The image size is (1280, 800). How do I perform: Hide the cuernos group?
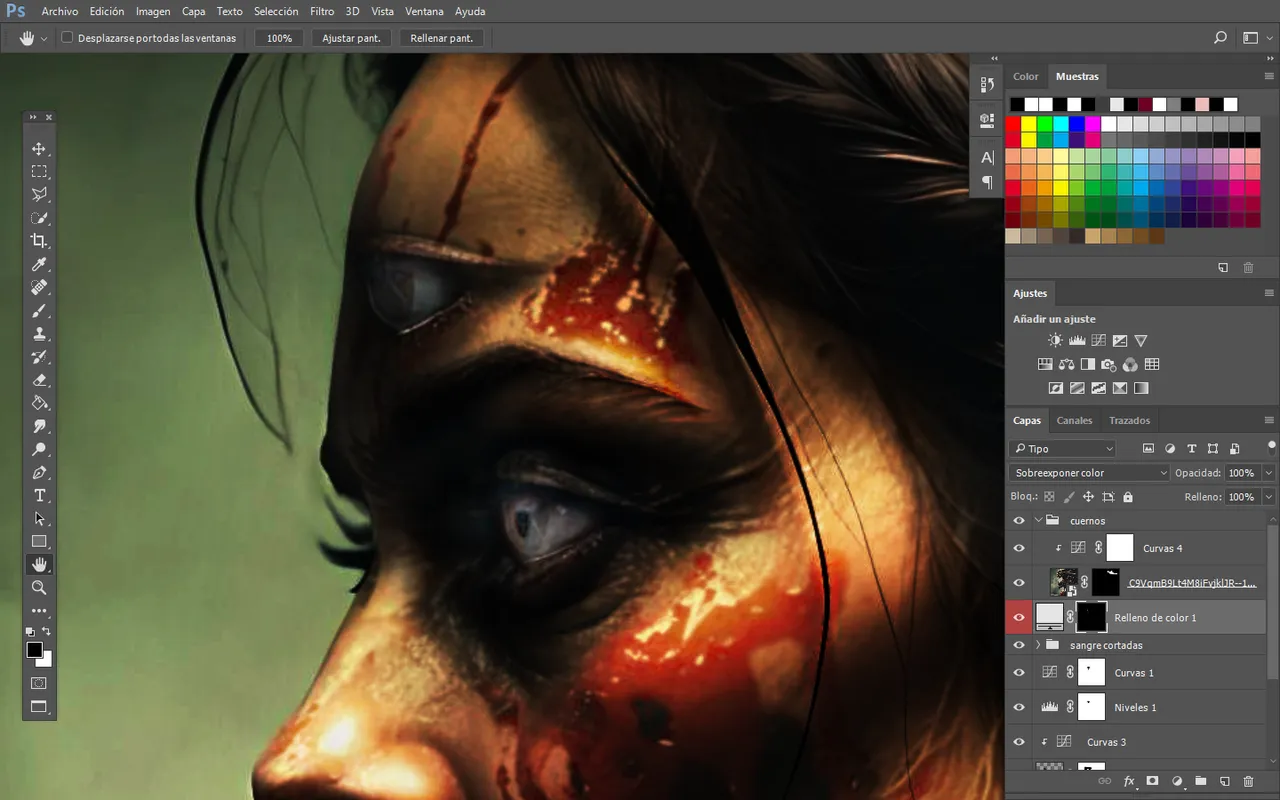1019,521
